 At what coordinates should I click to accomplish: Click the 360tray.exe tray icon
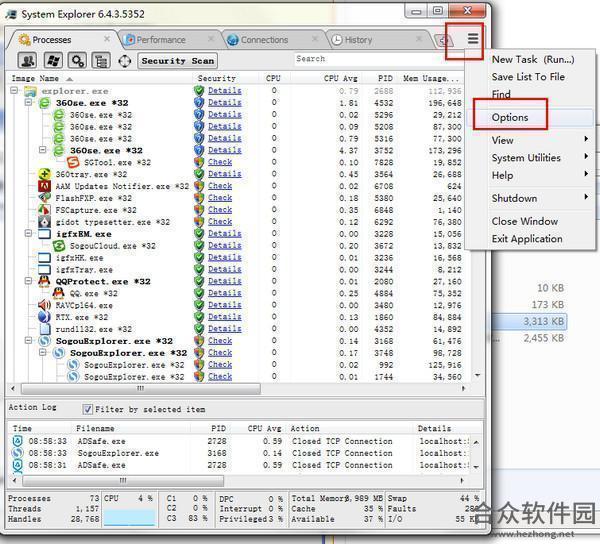point(45,174)
